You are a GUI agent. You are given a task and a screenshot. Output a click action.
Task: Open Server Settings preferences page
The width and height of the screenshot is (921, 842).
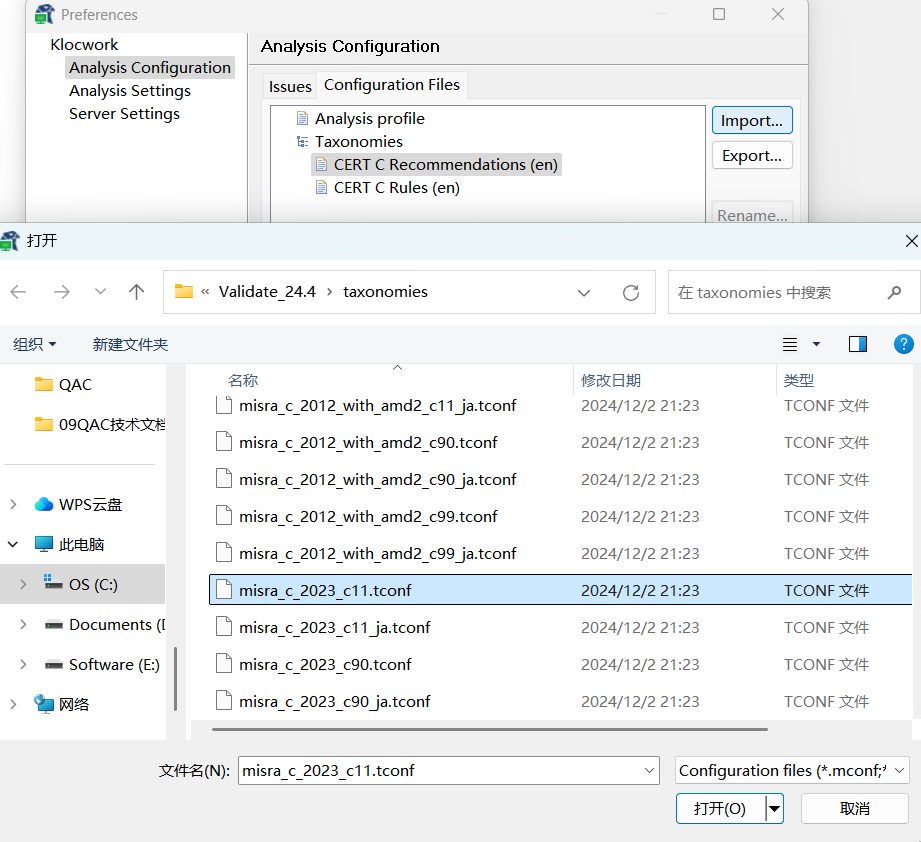125,114
